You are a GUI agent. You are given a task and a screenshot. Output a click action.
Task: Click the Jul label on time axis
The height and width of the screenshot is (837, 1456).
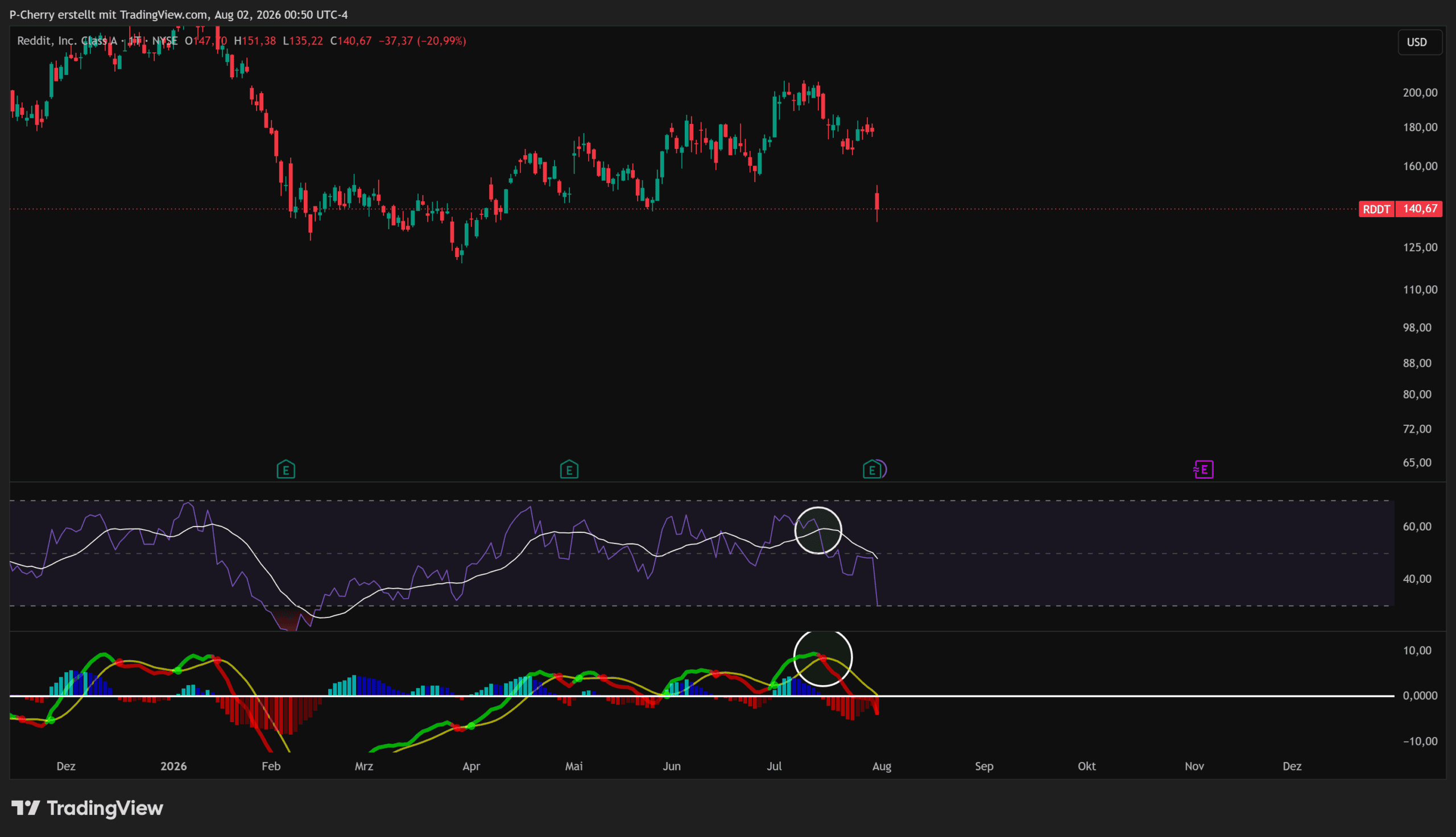[x=774, y=766]
